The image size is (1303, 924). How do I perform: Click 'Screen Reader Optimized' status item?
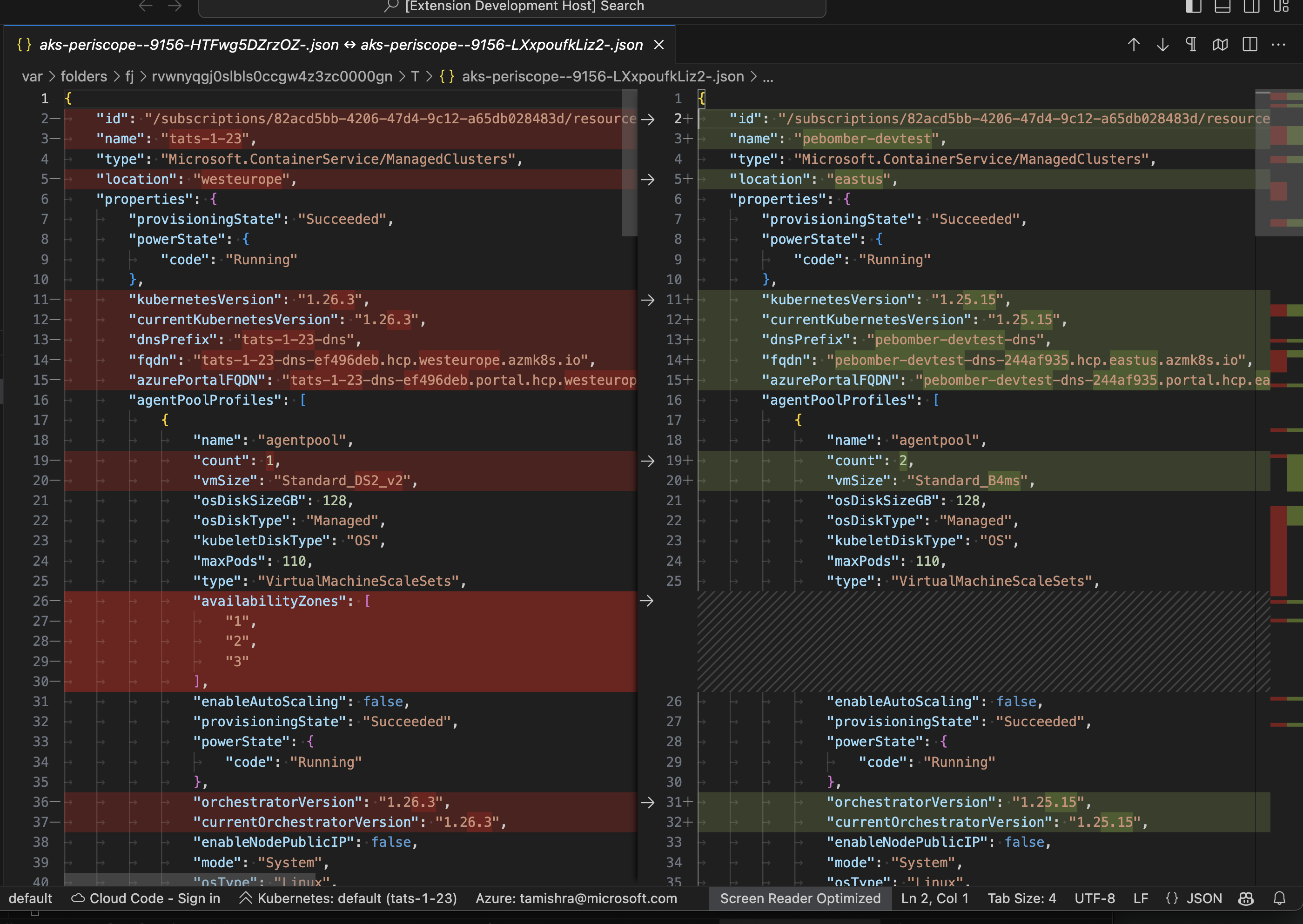tap(800, 898)
